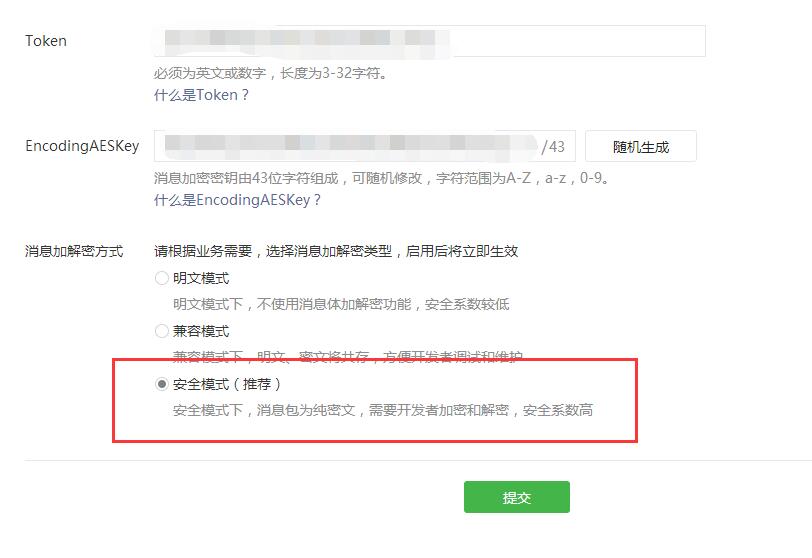Click the 随机生成 button

coord(641,146)
